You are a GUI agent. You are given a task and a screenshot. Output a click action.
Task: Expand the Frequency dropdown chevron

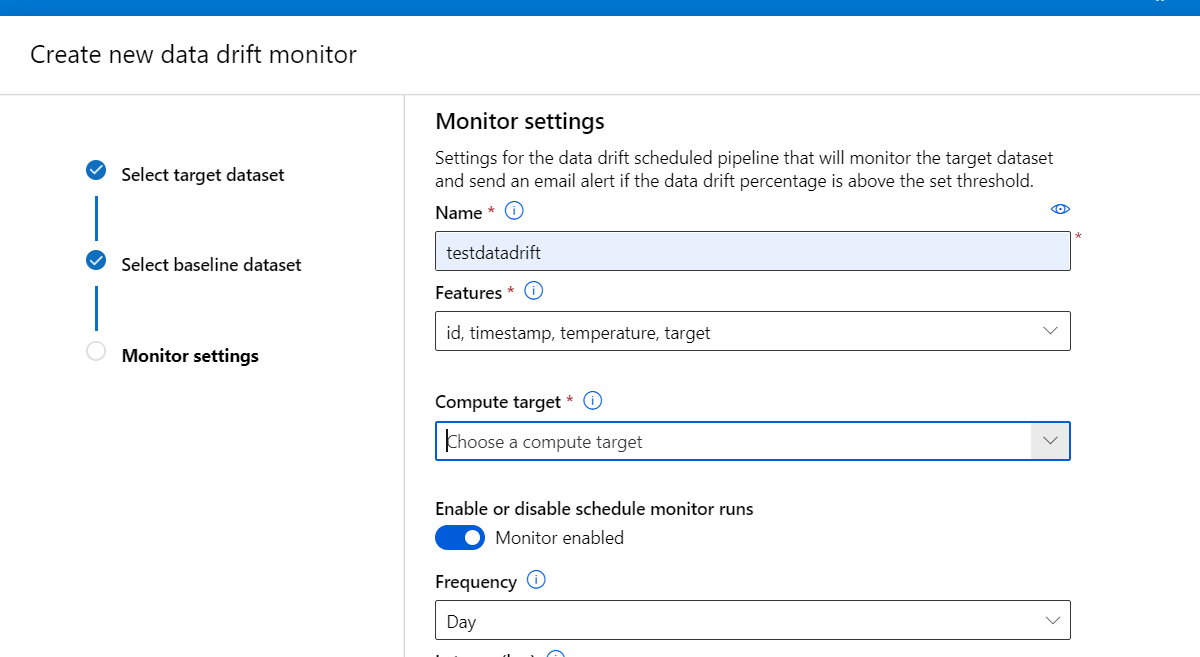click(1052, 621)
